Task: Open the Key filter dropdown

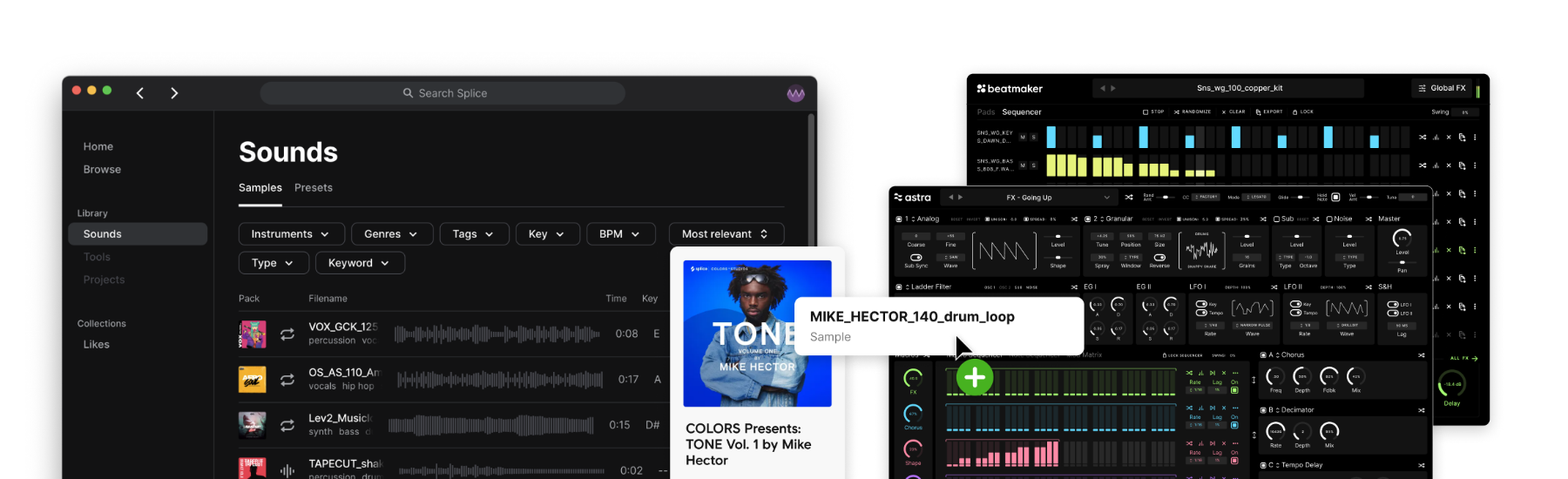Action: [546, 234]
